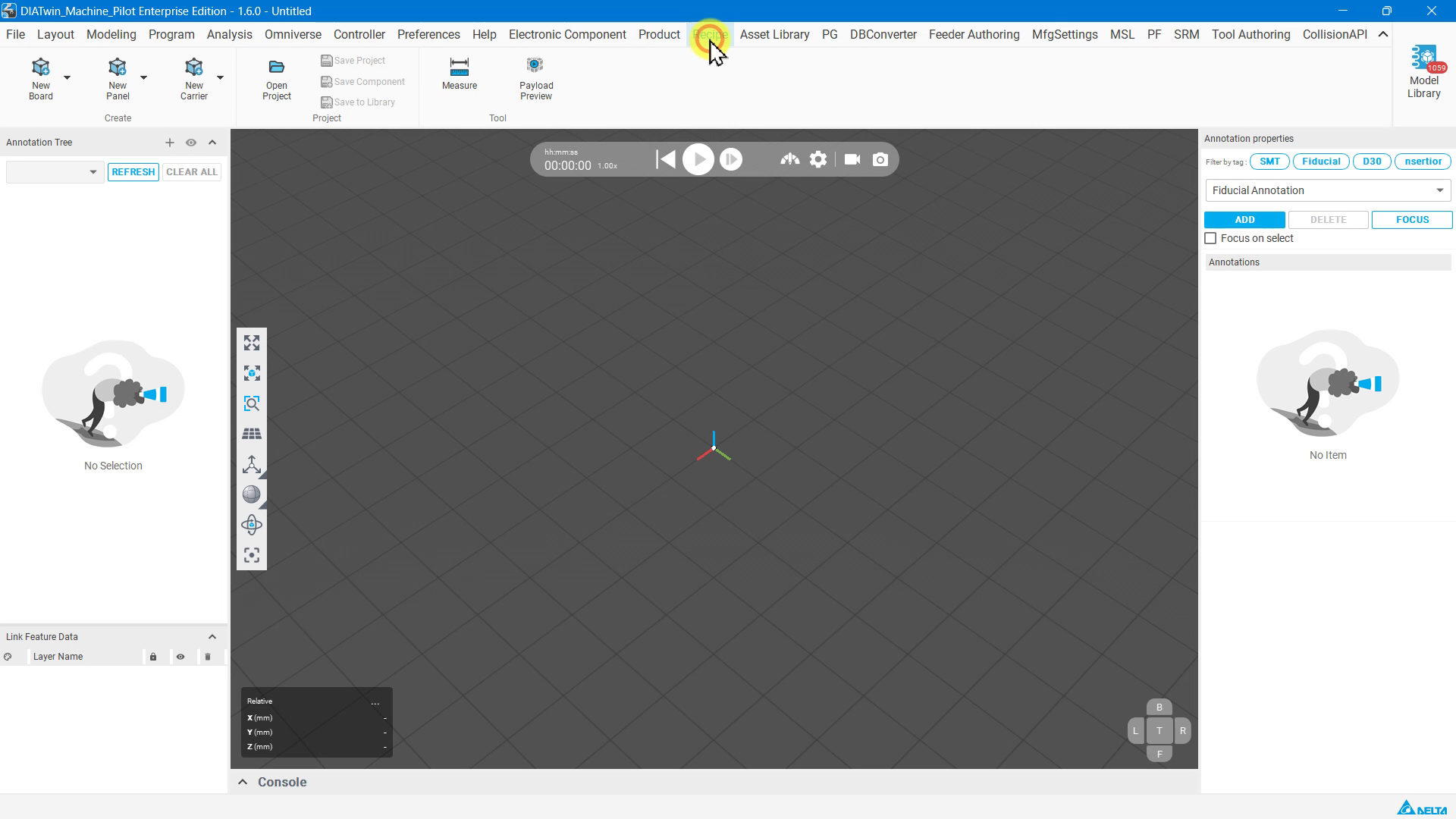This screenshot has width=1456, height=819.
Task: Switch to Omniverse tab
Action: click(x=293, y=34)
